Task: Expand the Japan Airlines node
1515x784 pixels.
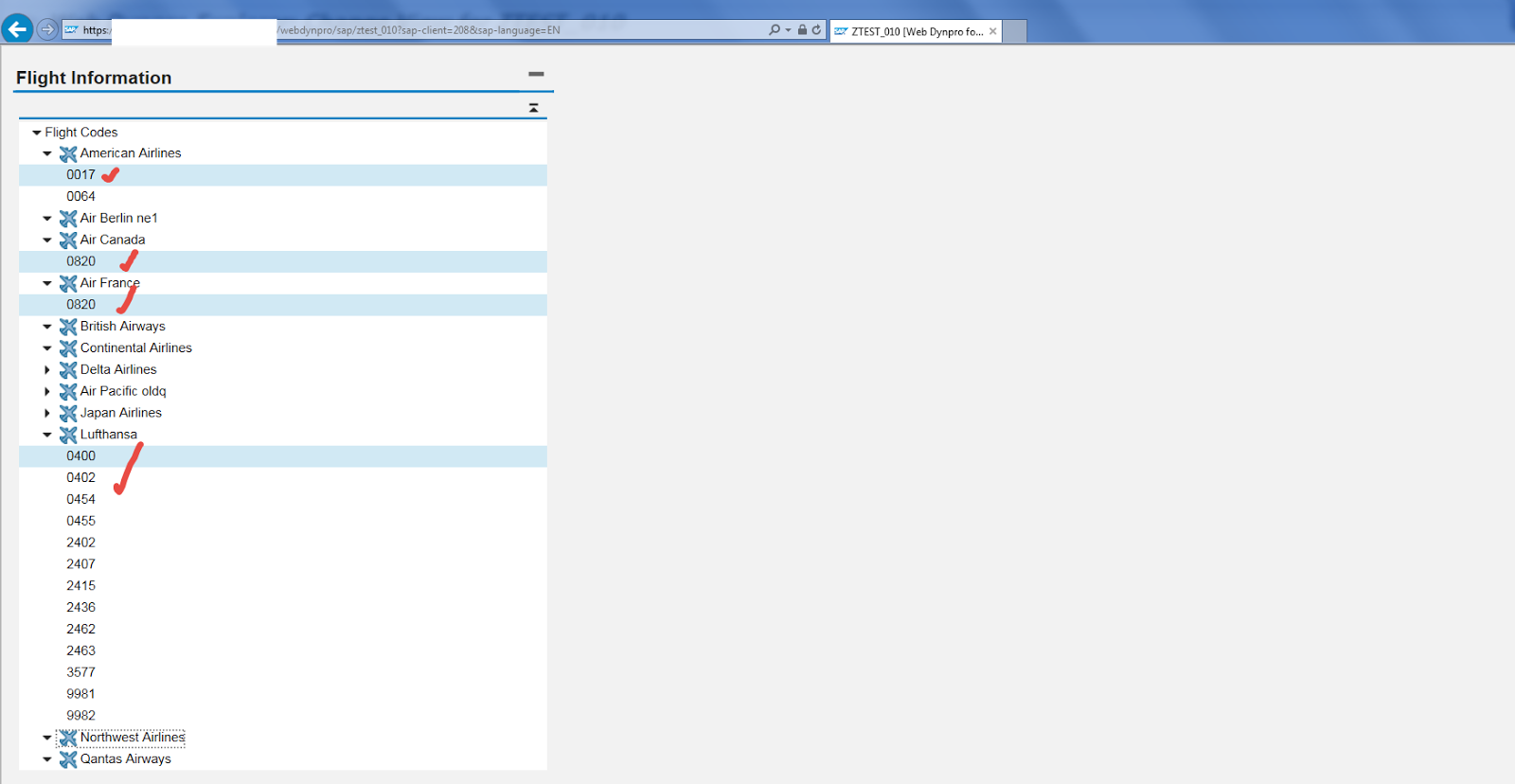Action: tap(47, 413)
